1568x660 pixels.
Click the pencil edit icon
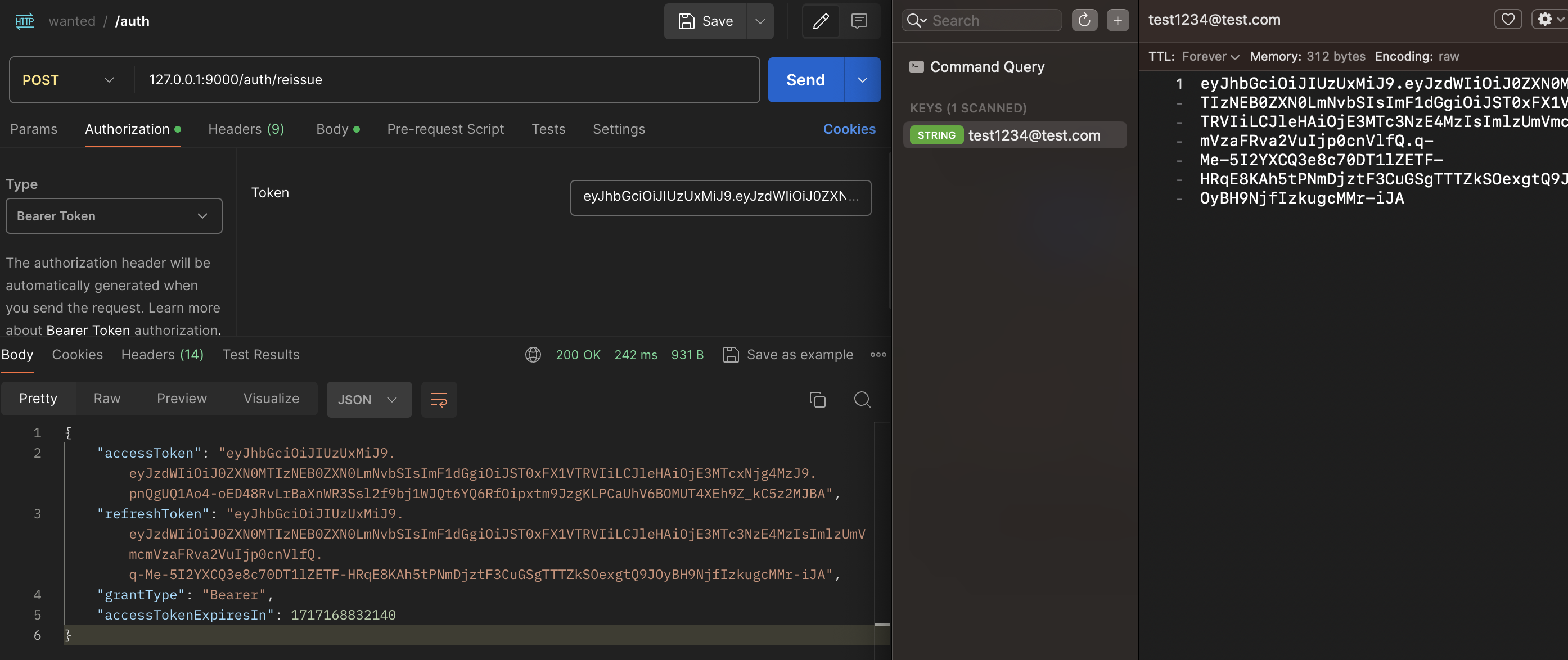point(821,21)
